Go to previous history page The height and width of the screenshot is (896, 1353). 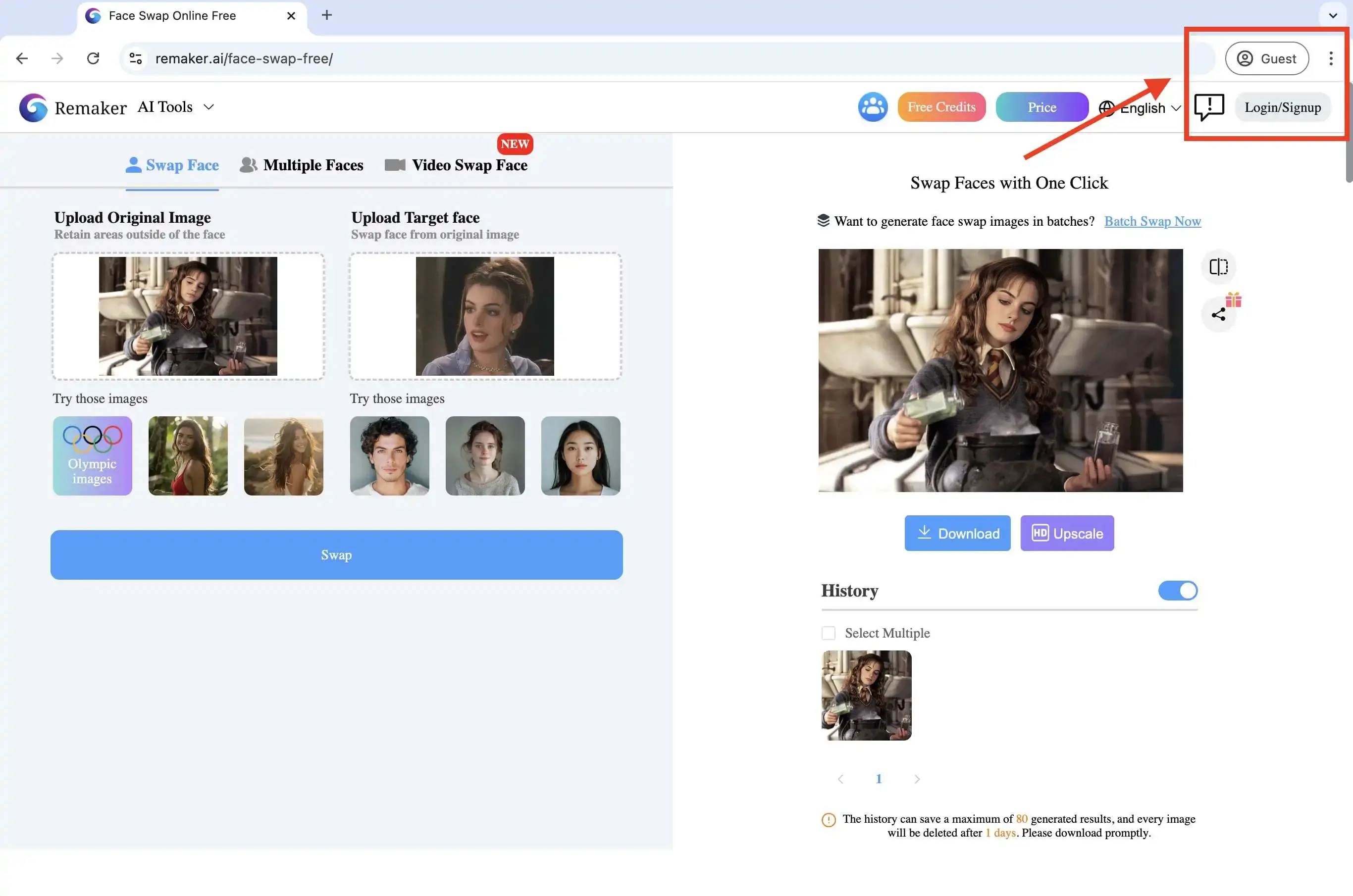click(x=840, y=778)
